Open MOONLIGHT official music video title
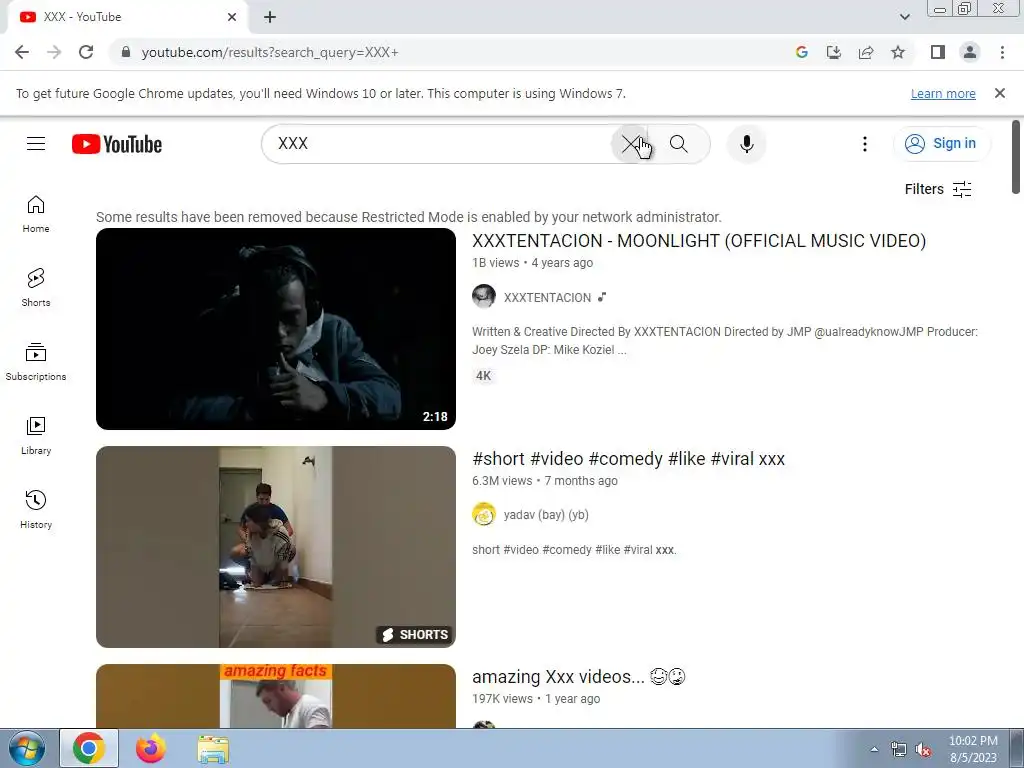 coord(699,241)
